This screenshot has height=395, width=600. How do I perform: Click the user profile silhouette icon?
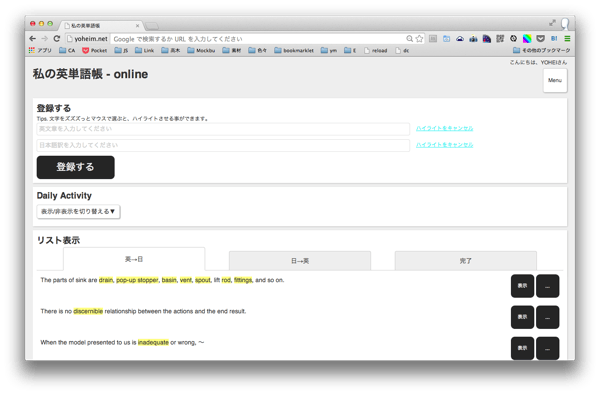click(x=565, y=24)
